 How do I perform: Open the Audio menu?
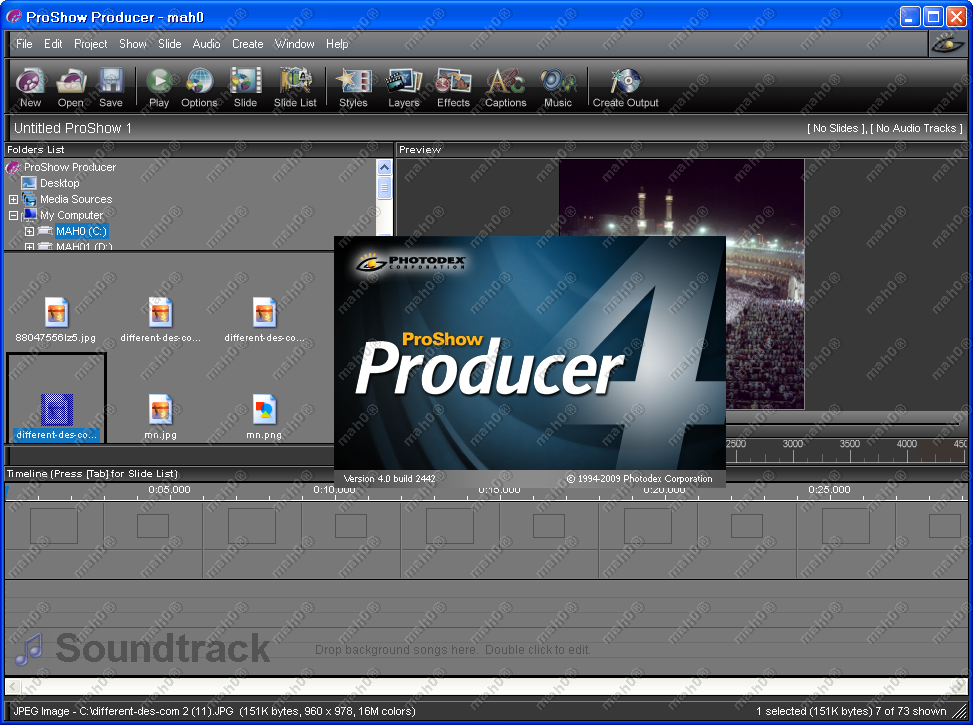coord(206,44)
